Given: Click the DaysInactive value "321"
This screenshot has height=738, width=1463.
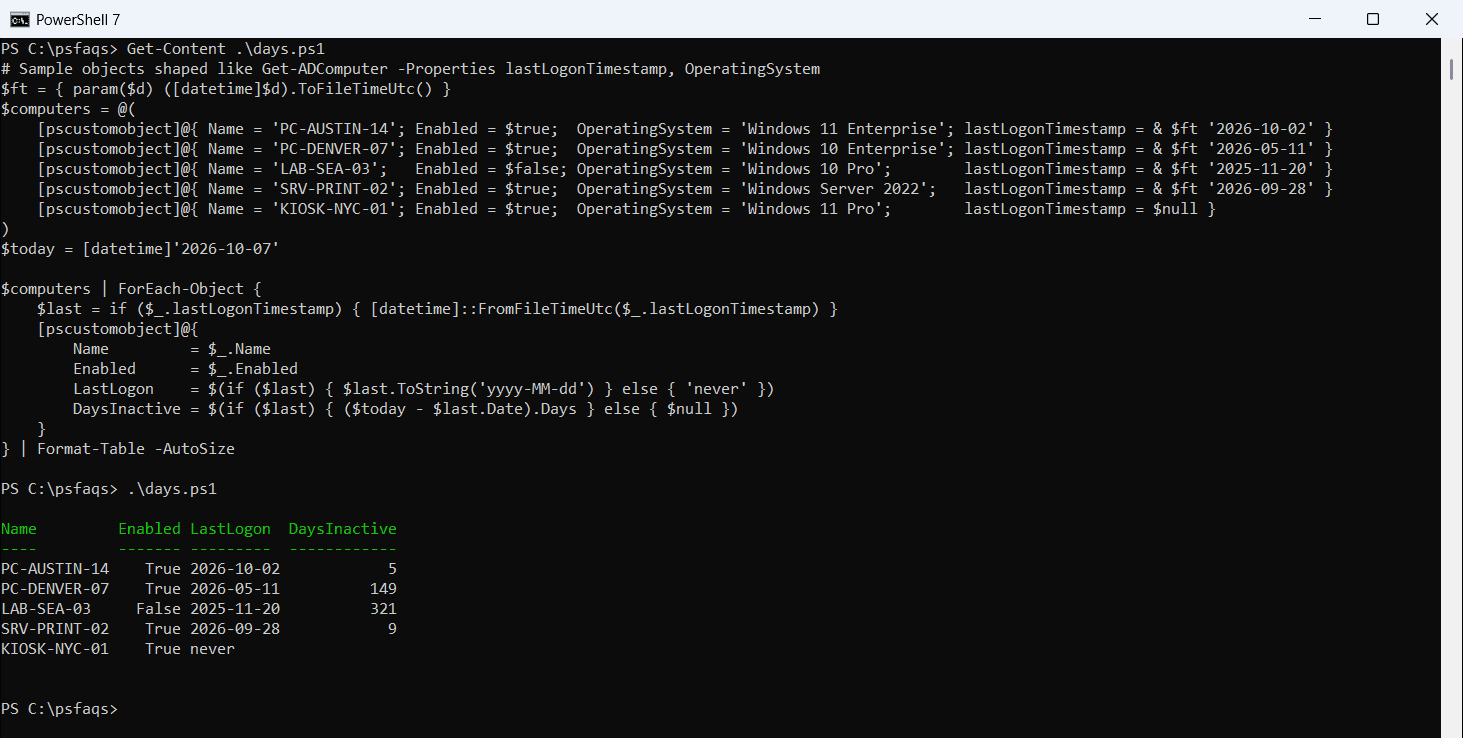Looking at the screenshot, I should point(383,609).
